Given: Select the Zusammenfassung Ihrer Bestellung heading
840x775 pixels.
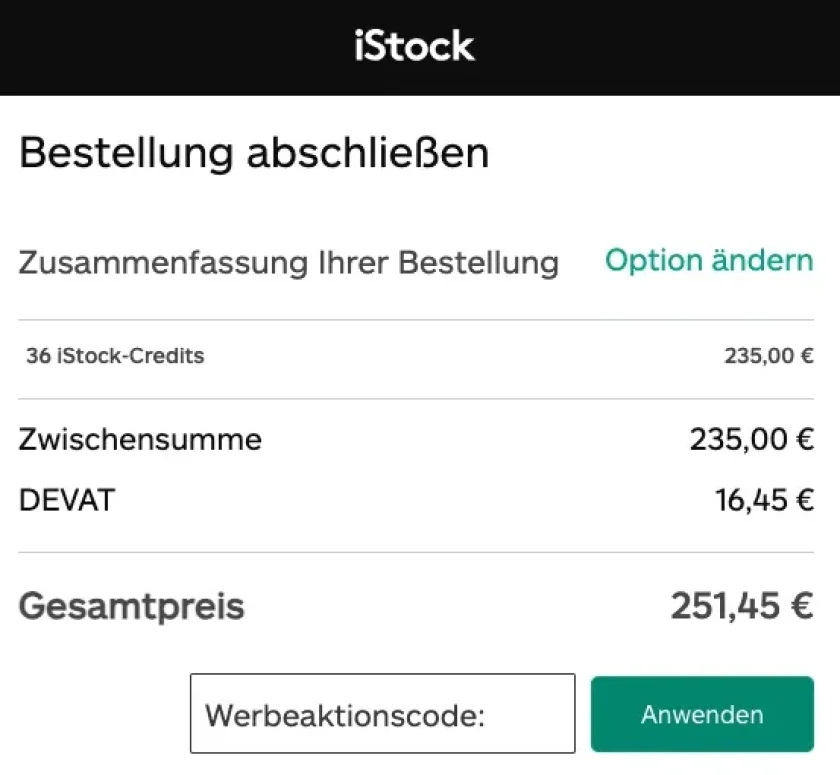Looking at the screenshot, I should 289,262.
